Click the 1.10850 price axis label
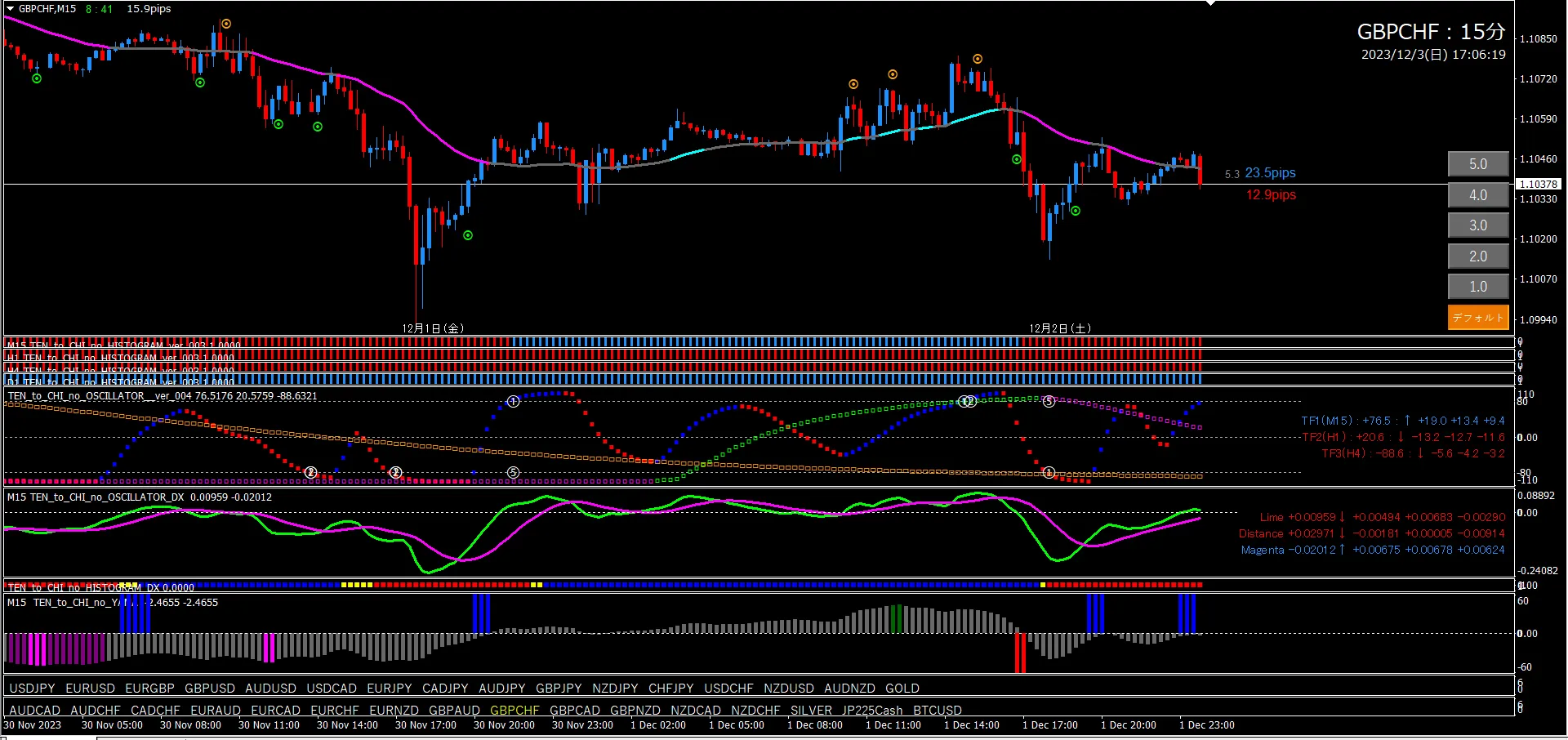Viewport: 1568px width, 740px height. (x=1539, y=39)
